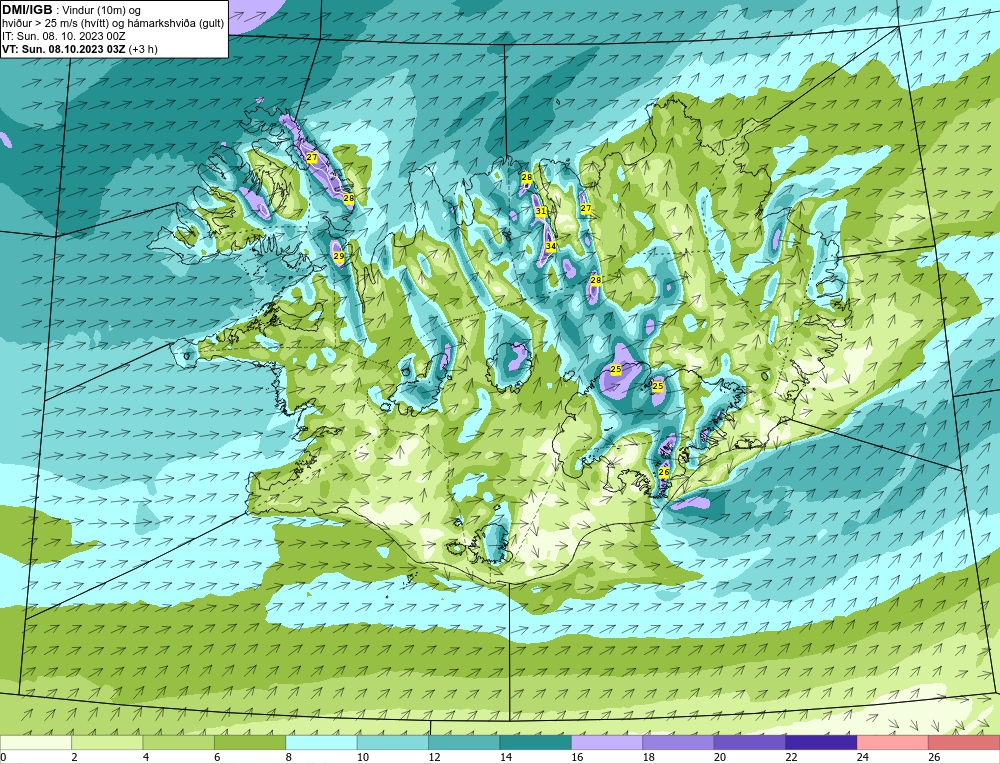1000x764 pixels.
Task: Click gust label 28 just below label 34
Action: coord(596,280)
